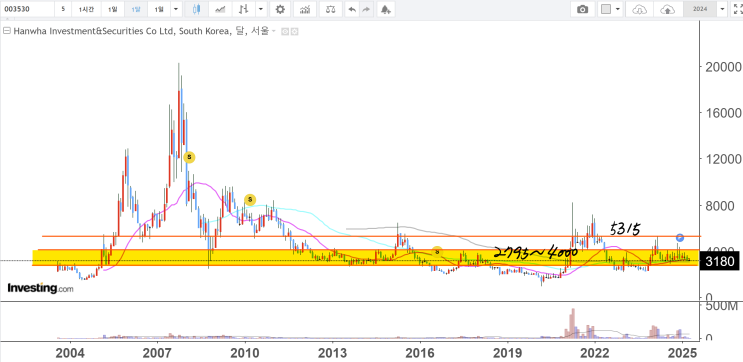Viewport: 743px width, 362px height.
Task: Open chart settings gear icon
Action: point(281,9)
